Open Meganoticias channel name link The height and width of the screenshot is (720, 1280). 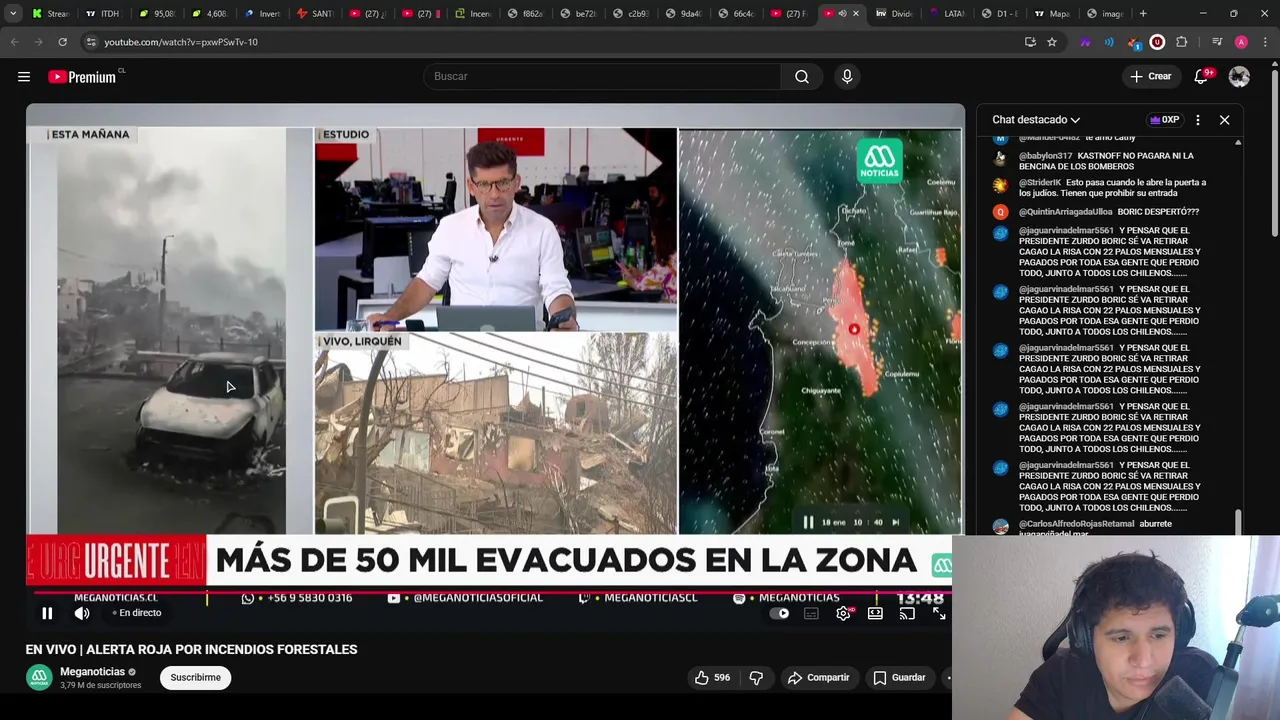pos(92,672)
